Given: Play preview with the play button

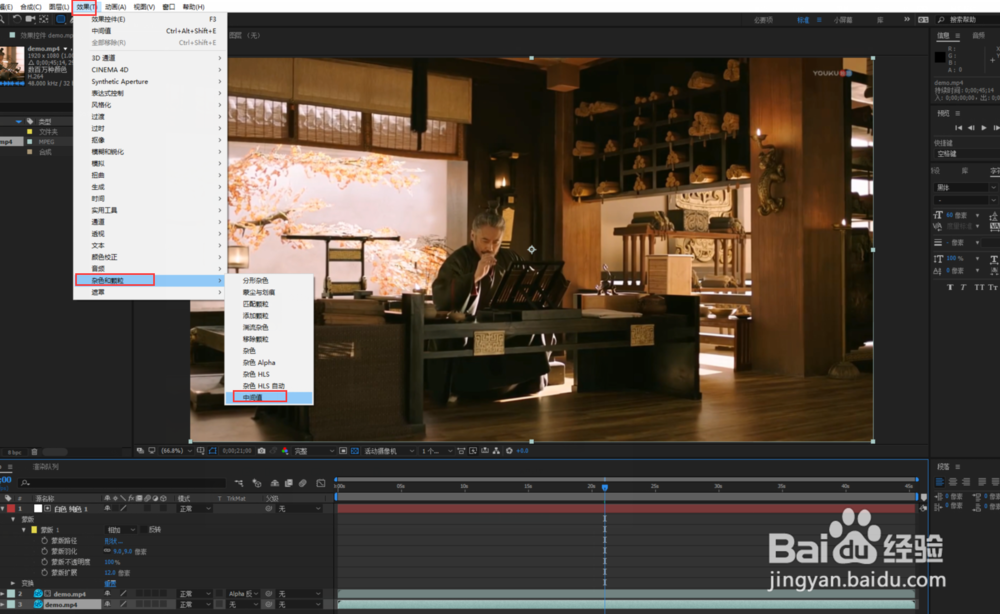Looking at the screenshot, I should coord(983,128).
